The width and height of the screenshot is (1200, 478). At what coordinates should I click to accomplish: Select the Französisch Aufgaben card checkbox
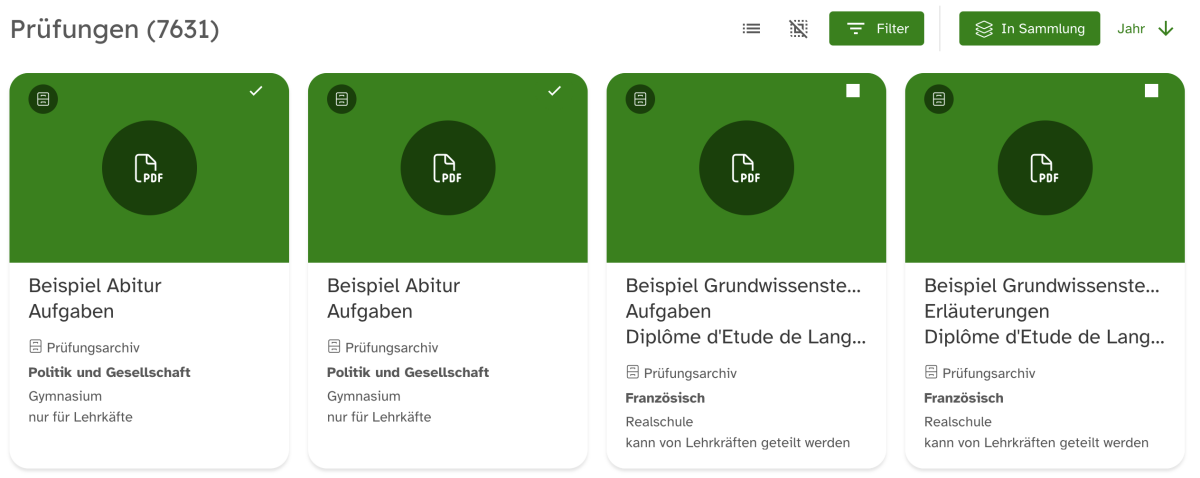click(x=853, y=91)
